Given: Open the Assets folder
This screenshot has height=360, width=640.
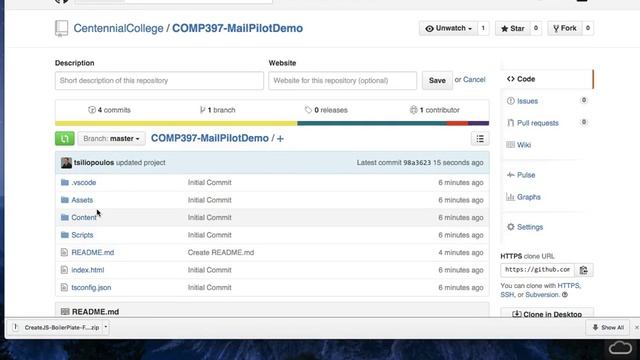Looking at the screenshot, I should [x=82, y=200].
